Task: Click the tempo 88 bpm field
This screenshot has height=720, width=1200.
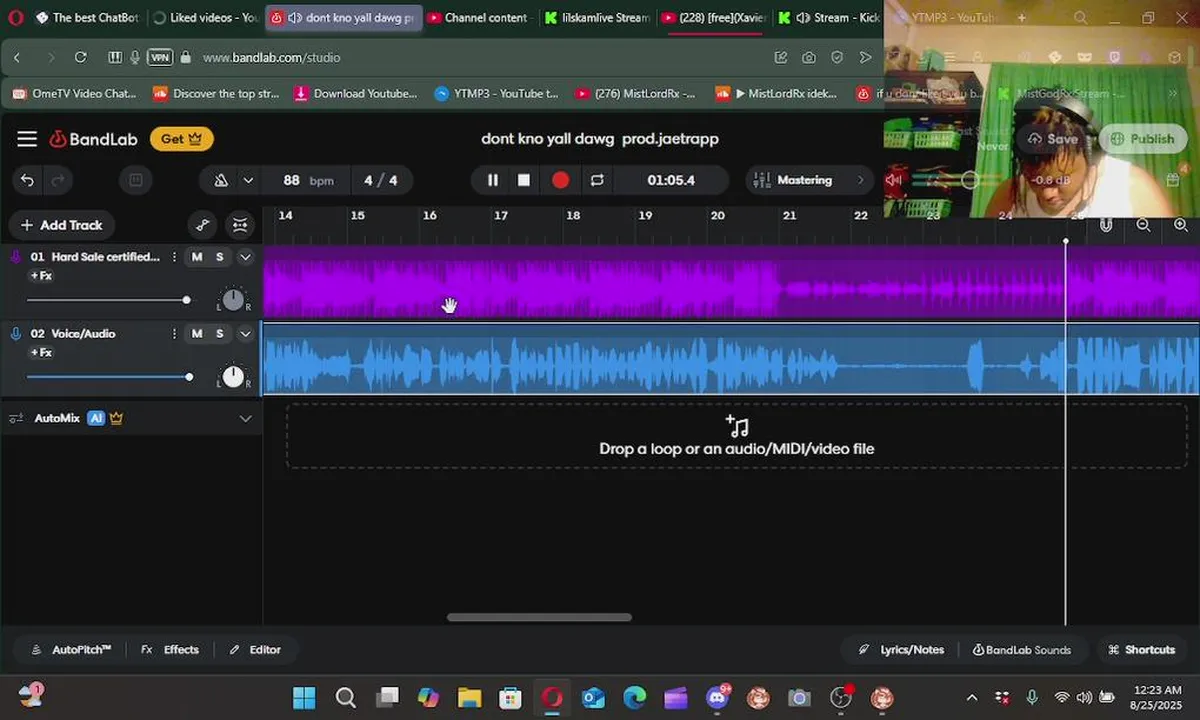Action: tap(308, 180)
